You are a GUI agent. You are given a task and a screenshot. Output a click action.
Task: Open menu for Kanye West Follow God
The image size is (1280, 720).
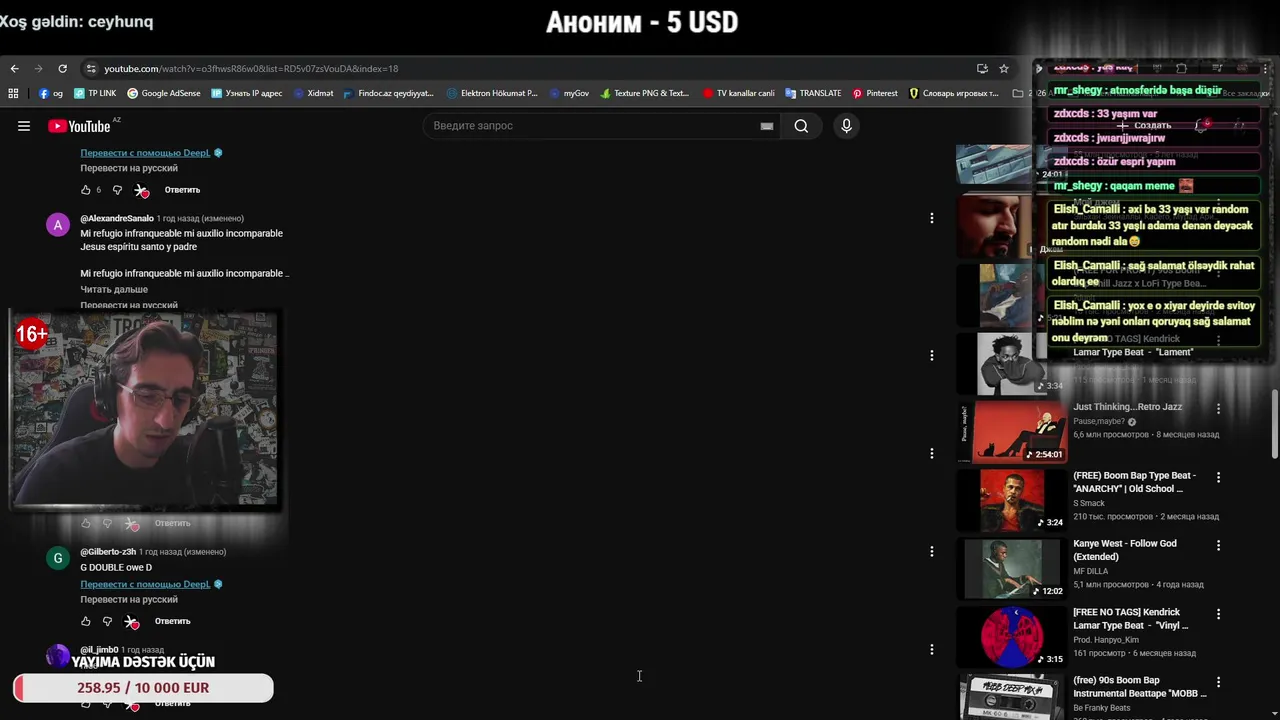tap(1218, 545)
